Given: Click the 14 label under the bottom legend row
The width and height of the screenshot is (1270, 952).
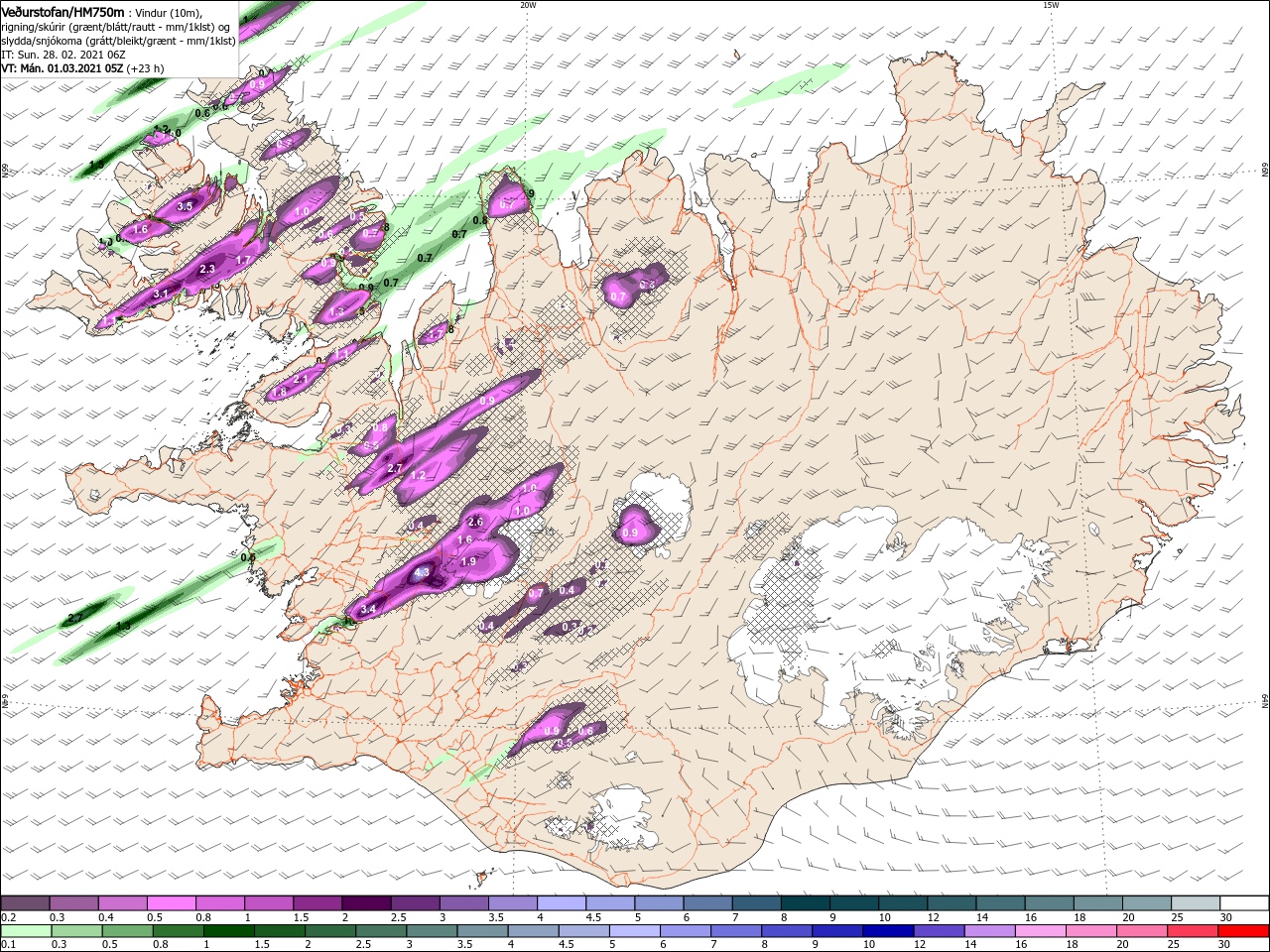Looking at the screenshot, I should 969,945.
